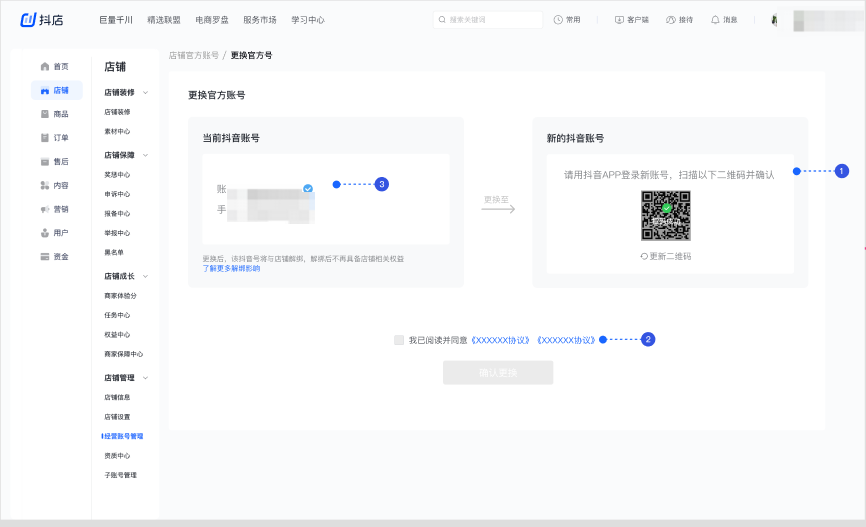Viewport: 866px width, 527px height.
Task: Select the 商品 icon in sidebar
Action: click(44, 114)
